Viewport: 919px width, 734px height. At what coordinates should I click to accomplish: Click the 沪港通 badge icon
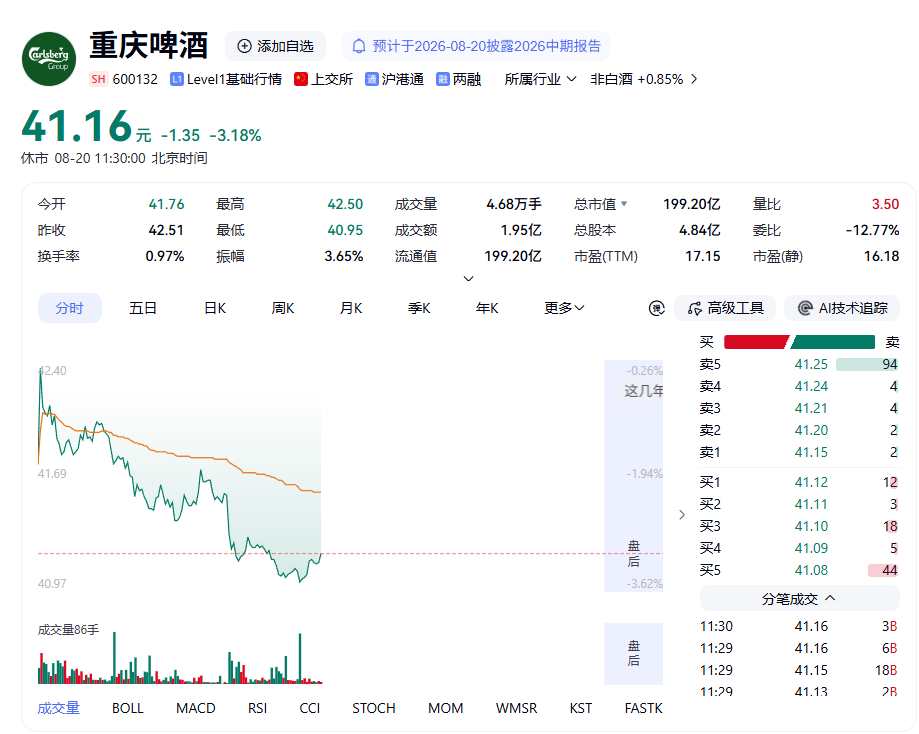click(x=372, y=79)
